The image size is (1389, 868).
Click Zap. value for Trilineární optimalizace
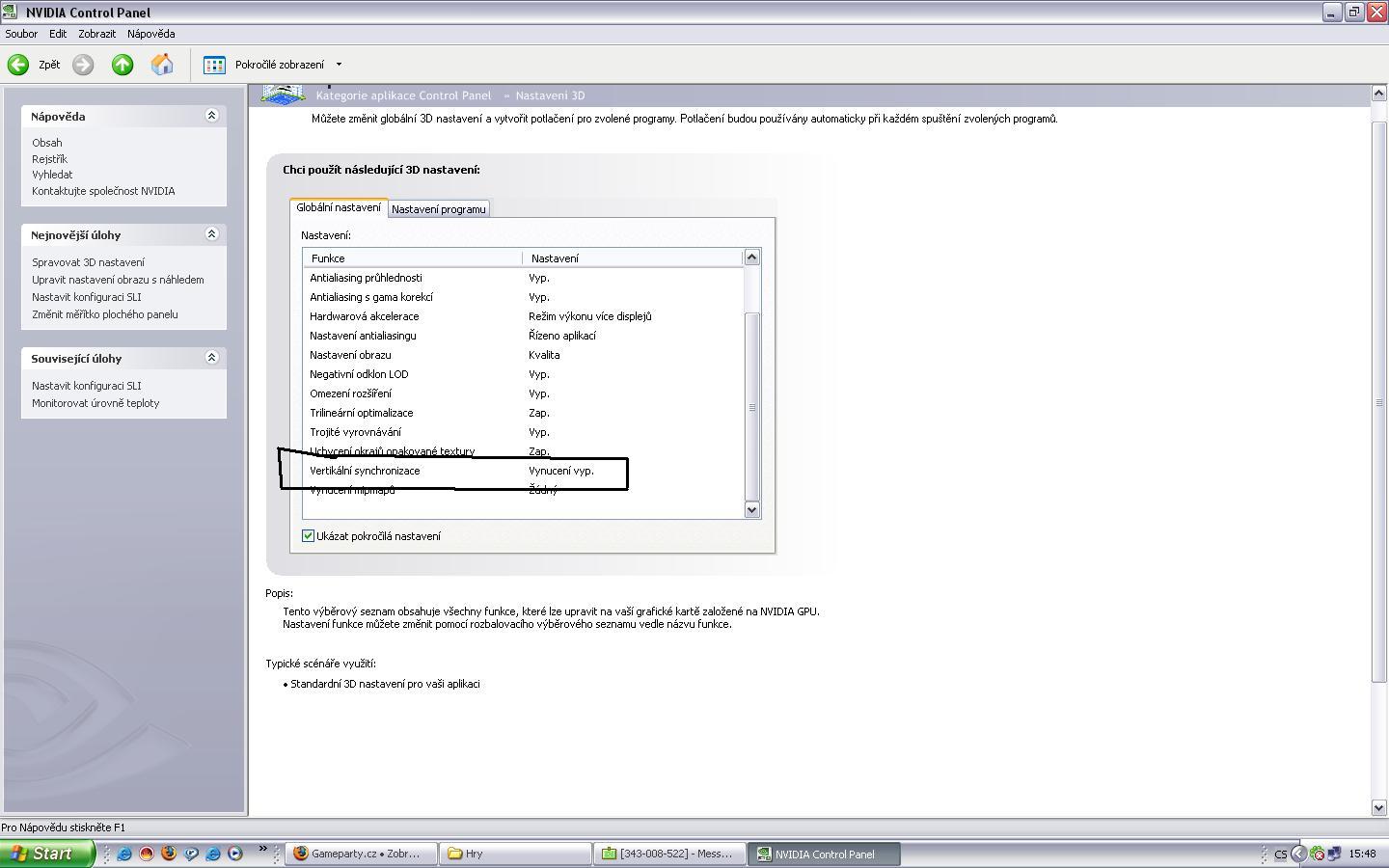pos(539,413)
